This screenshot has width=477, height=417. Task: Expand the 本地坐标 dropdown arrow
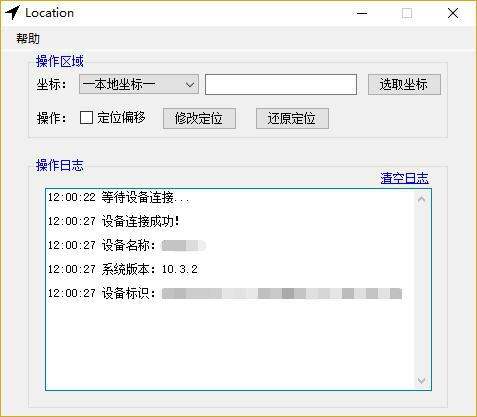tap(190, 85)
